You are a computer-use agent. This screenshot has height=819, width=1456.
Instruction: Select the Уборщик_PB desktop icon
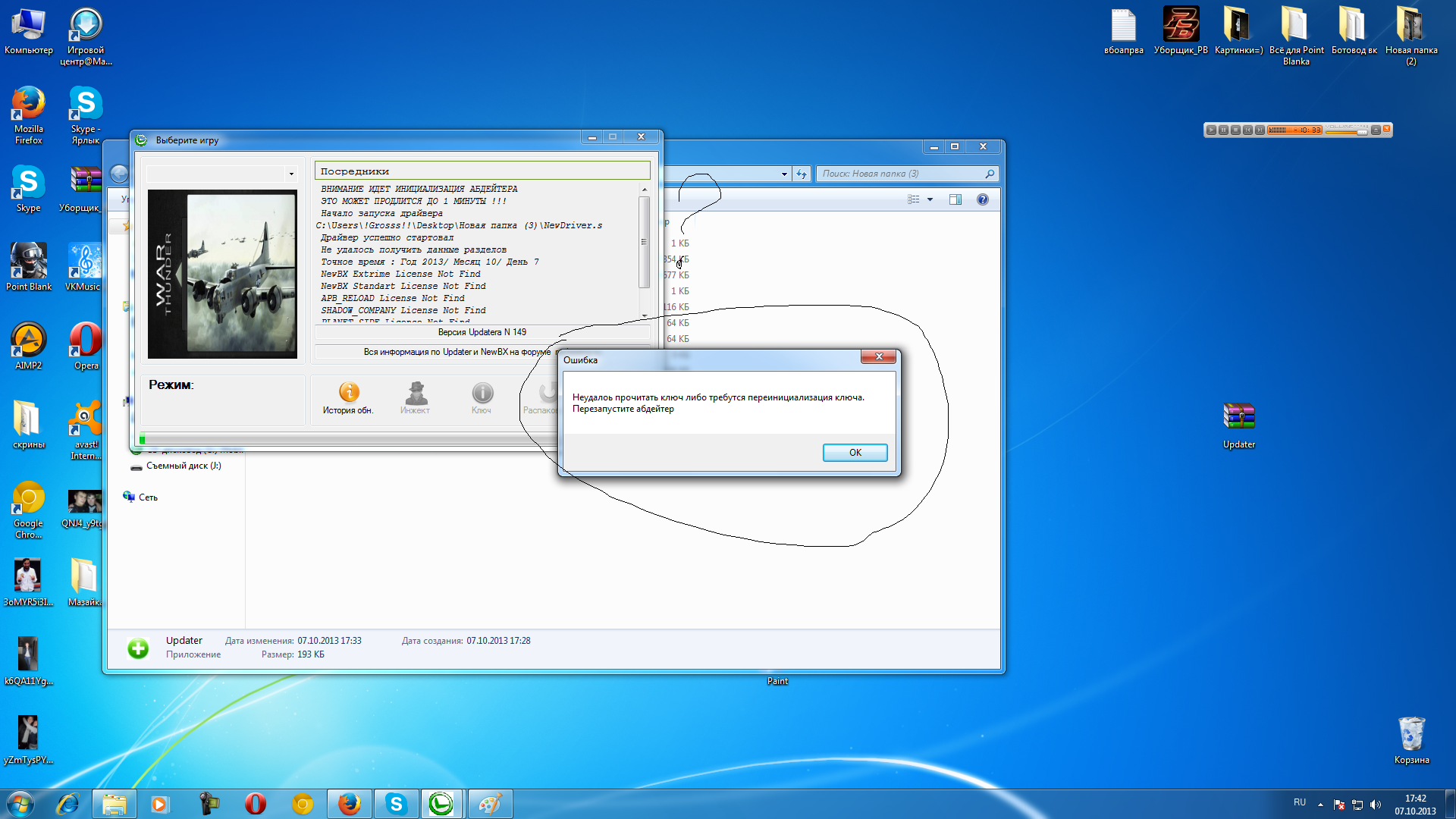pyautogui.click(x=1181, y=30)
